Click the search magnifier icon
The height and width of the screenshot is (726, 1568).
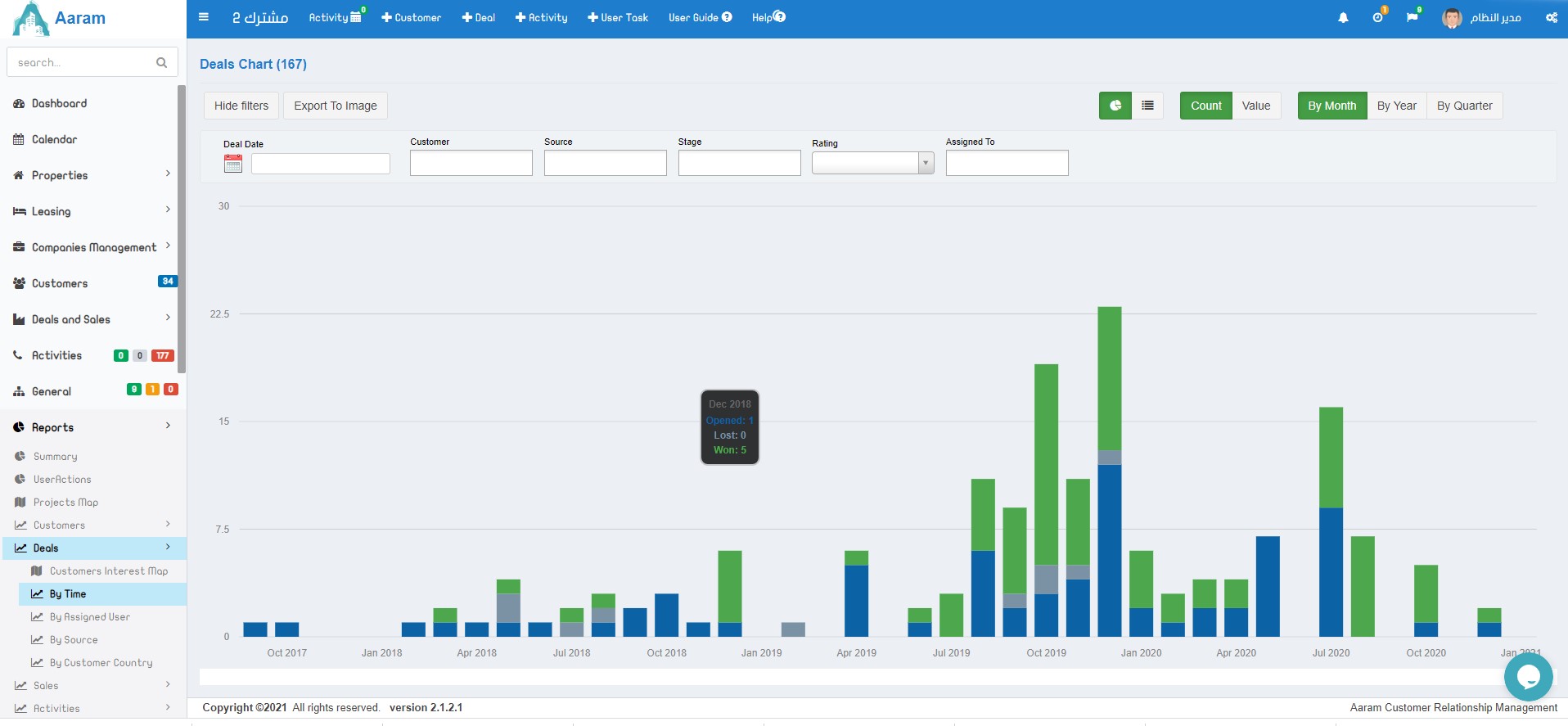pos(161,62)
